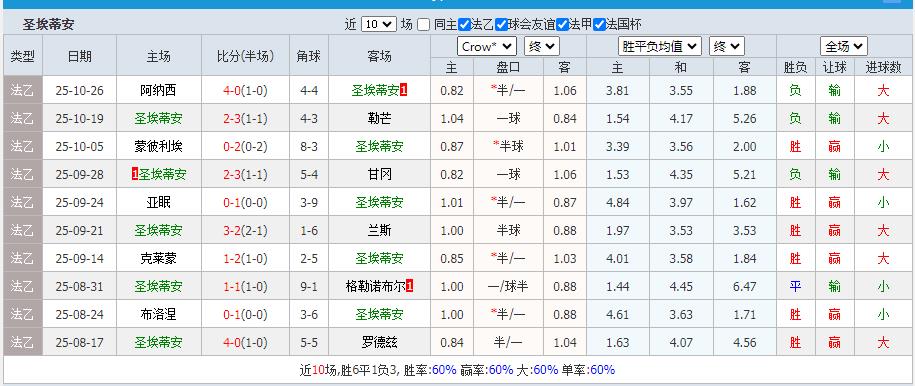Screen dimensions: 915x386
Task: Open the 勒芒 team link
Action: tap(379, 119)
